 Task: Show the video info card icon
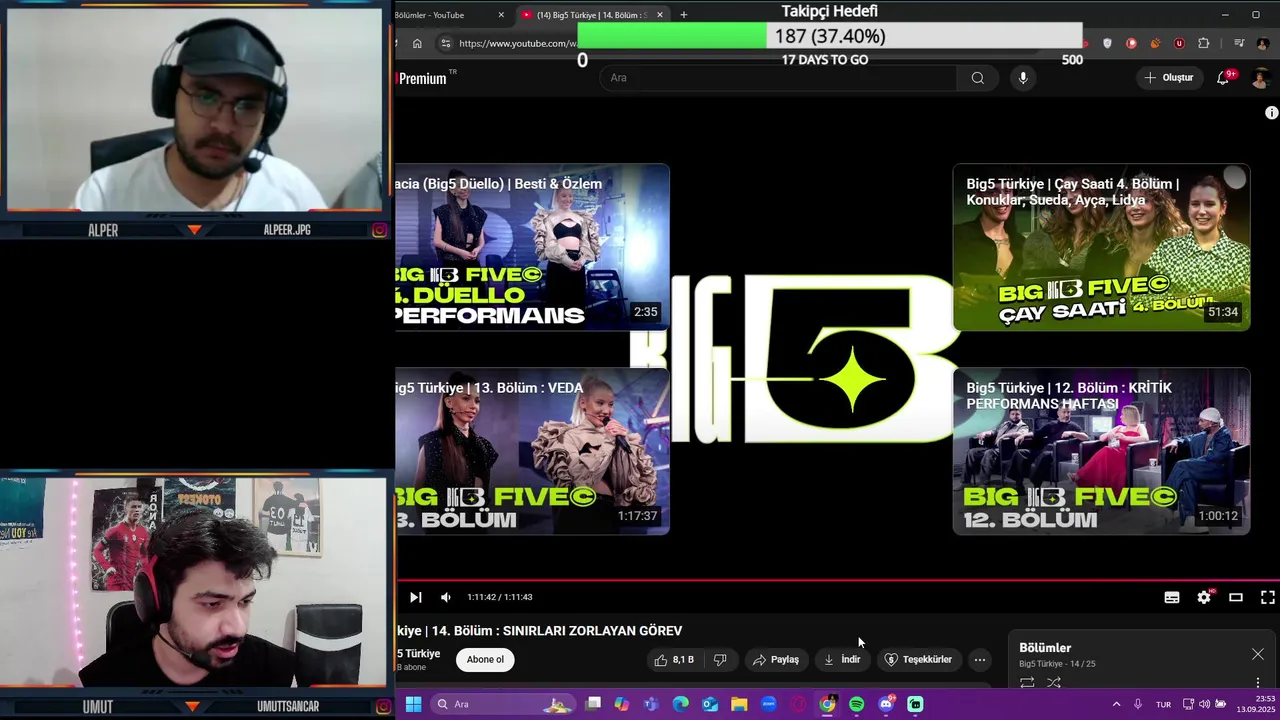(x=1271, y=113)
